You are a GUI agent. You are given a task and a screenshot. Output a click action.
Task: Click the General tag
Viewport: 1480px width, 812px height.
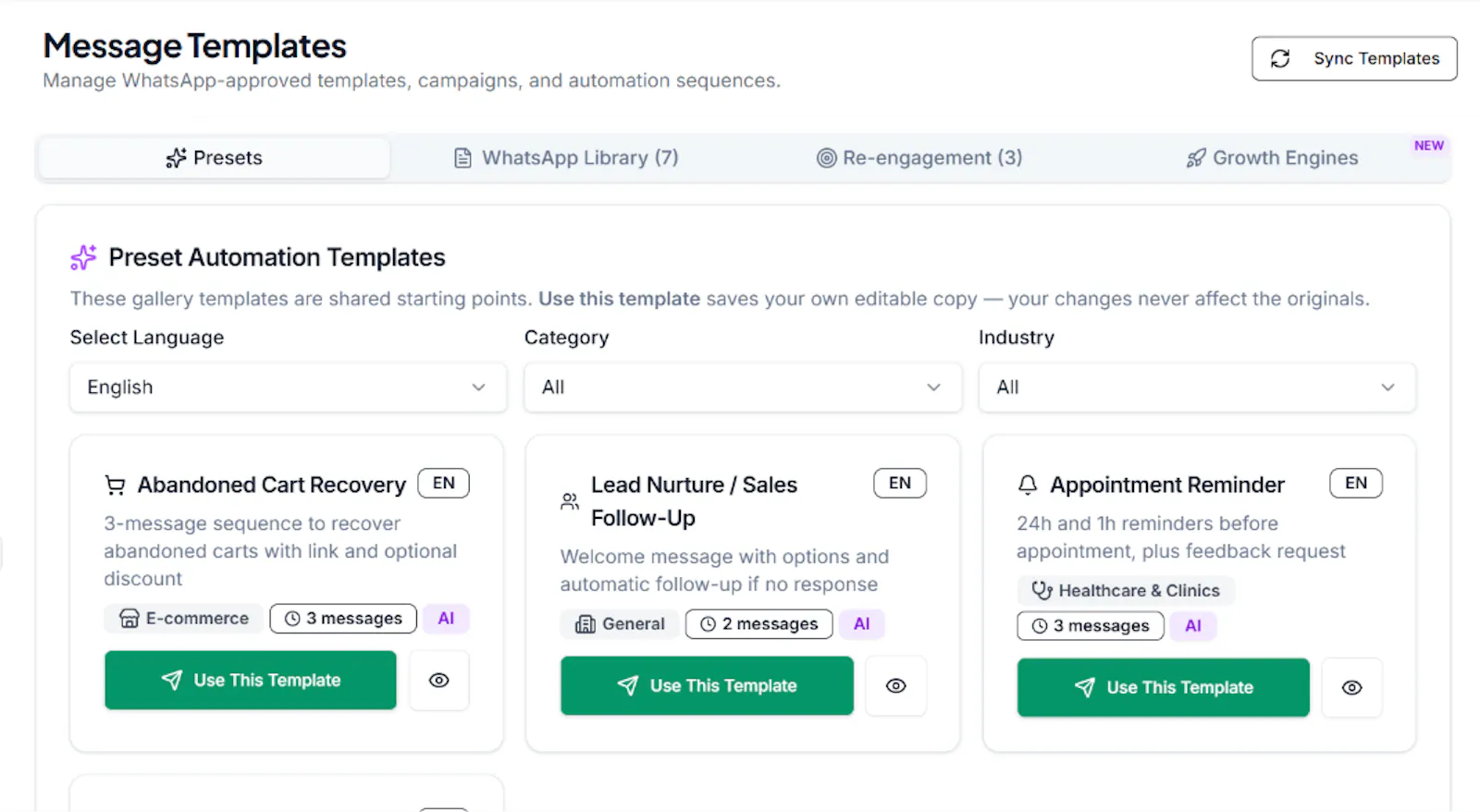point(620,624)
